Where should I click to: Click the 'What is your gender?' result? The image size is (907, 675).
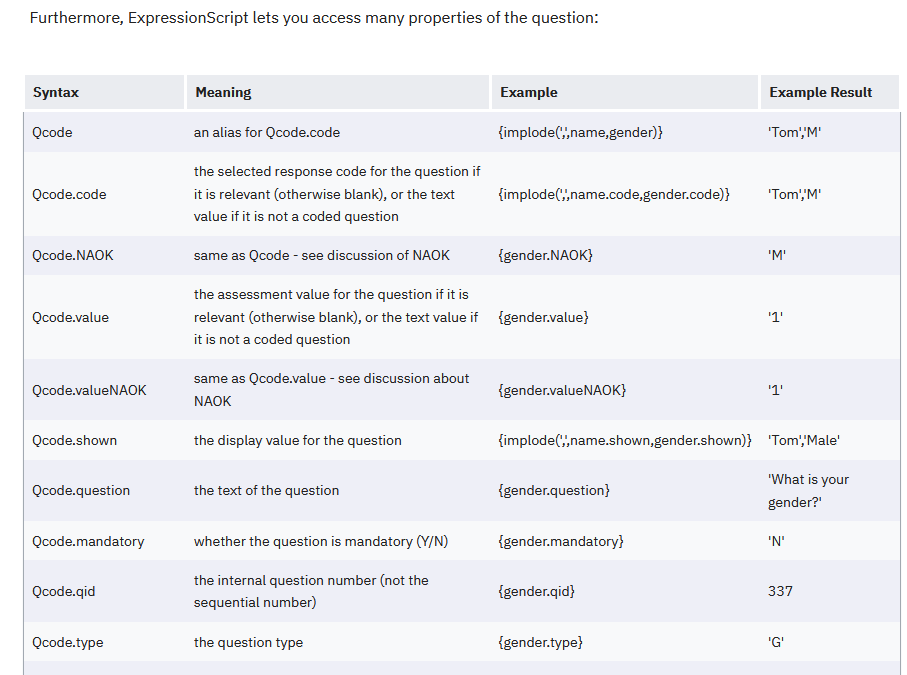pyautogui.click(x=808, y=490)
